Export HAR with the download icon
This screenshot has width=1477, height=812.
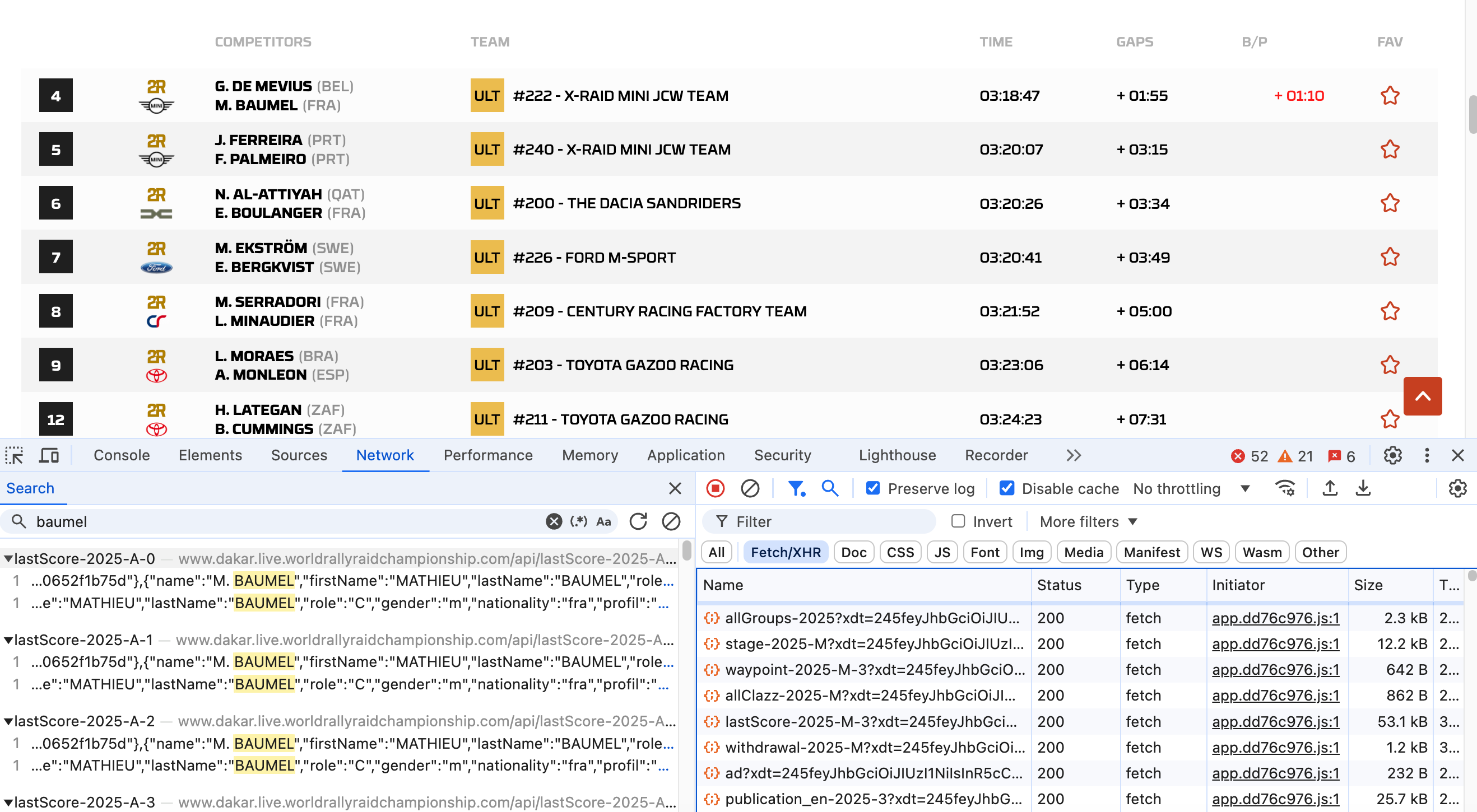1364,488
